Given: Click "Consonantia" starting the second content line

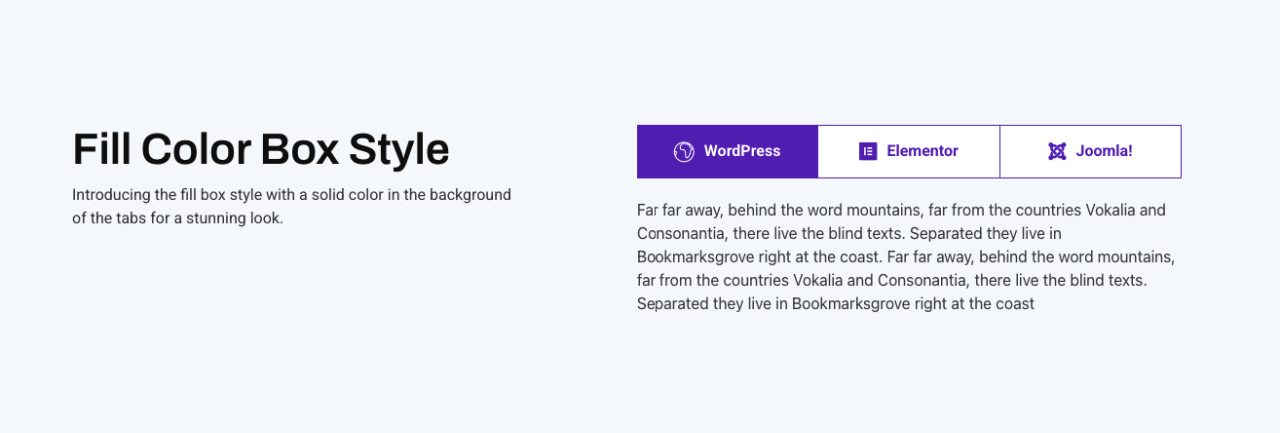Looking at the screenshot, I should pyautogui.click(x=679, y=234).
